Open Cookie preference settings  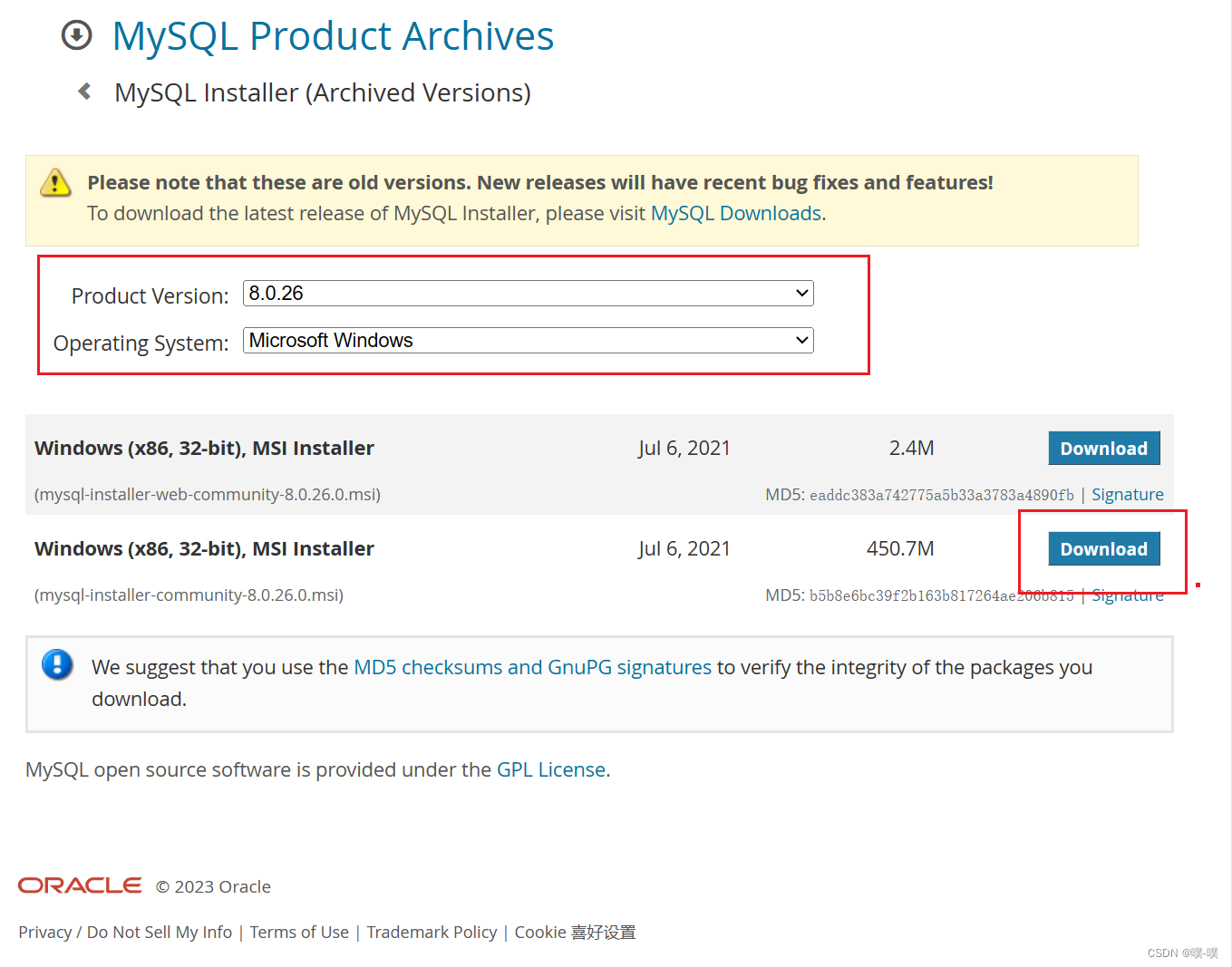[x=575, y=932]
